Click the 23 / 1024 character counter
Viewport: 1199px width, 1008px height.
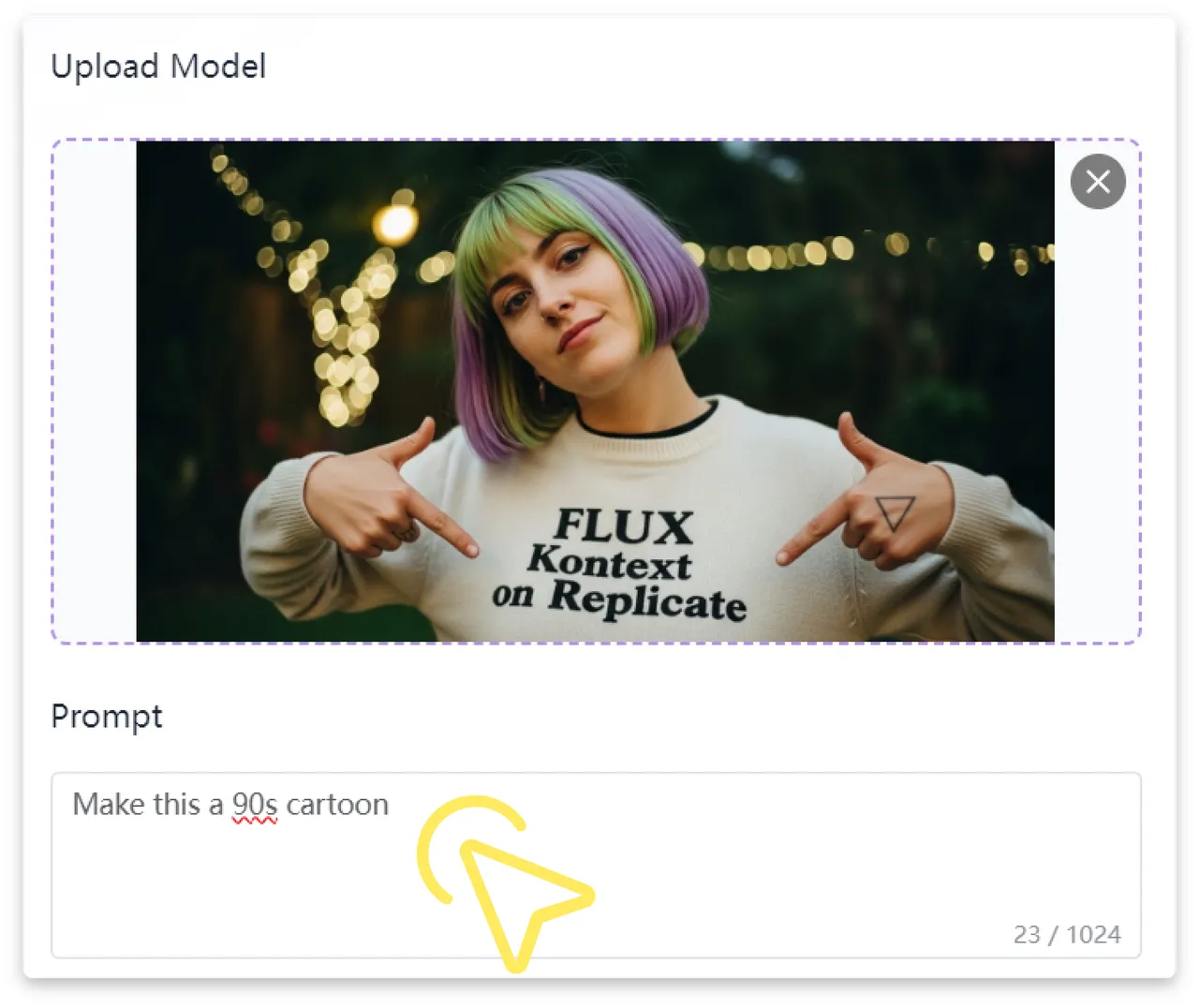click(x=1066, y=934)
